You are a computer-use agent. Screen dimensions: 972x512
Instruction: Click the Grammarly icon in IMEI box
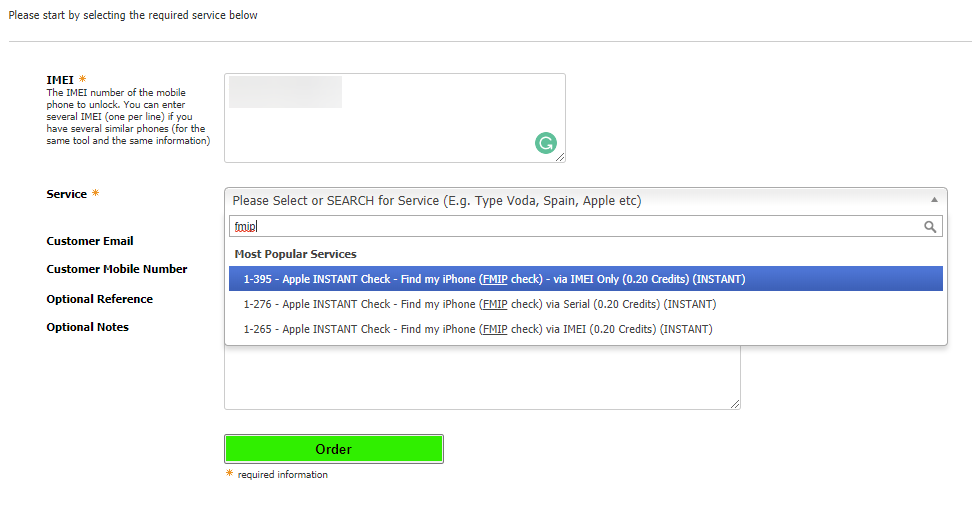(546, 143)
